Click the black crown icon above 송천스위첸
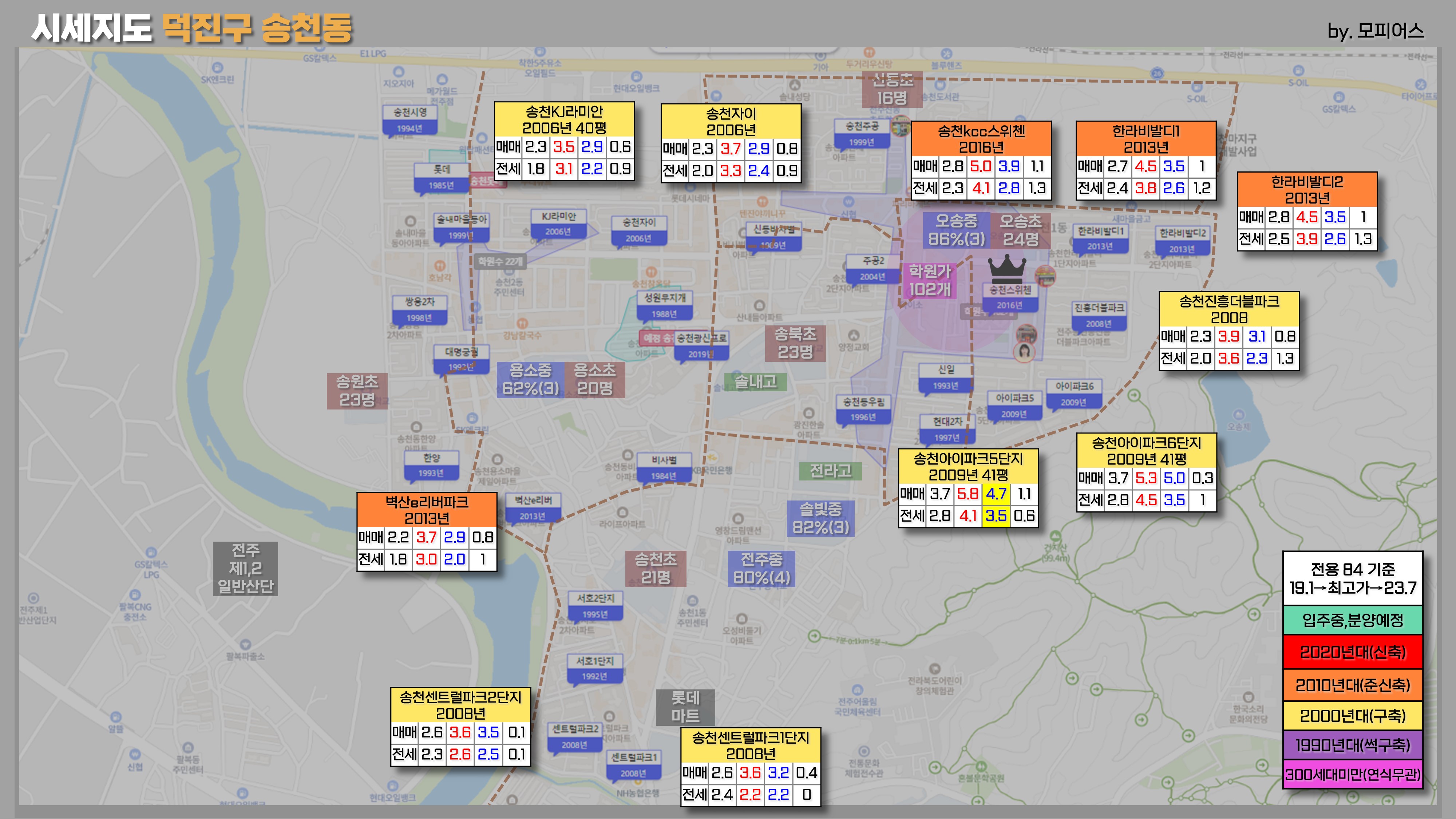Image resolution: width=1456 pixels, height=819 pixels. [x=1007, y=269]
